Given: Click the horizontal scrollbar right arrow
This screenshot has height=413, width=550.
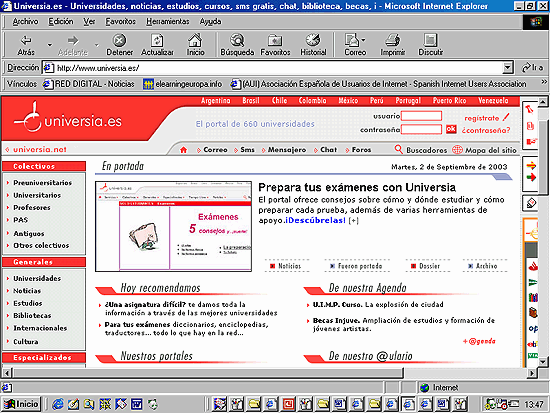Looking at the screenshot, I should (x=532, y=373).
